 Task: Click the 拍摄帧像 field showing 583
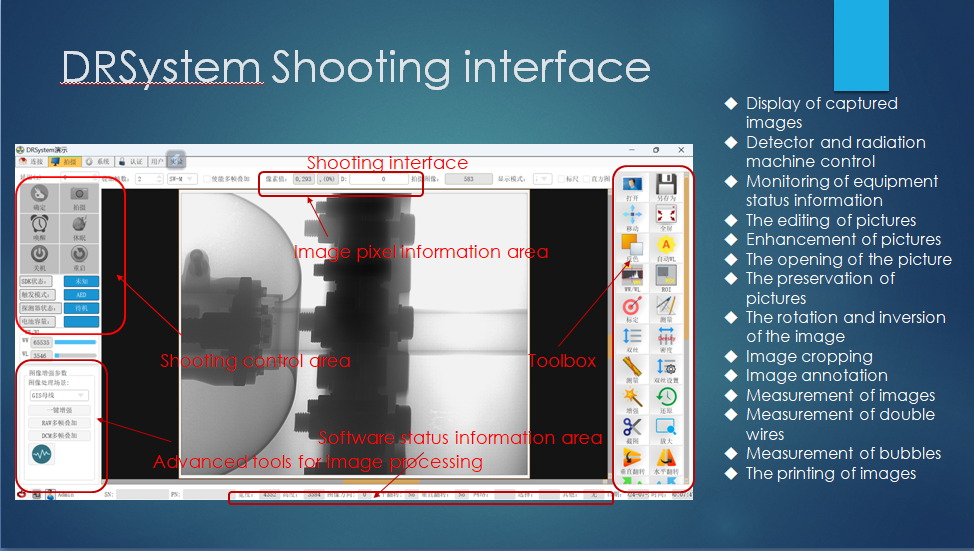pos(468,179)
